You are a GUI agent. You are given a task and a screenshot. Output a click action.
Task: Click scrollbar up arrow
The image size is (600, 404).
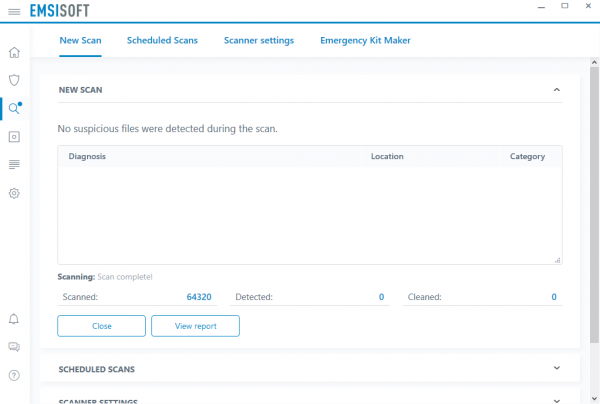pyautogui.click(x=594, y=62)
